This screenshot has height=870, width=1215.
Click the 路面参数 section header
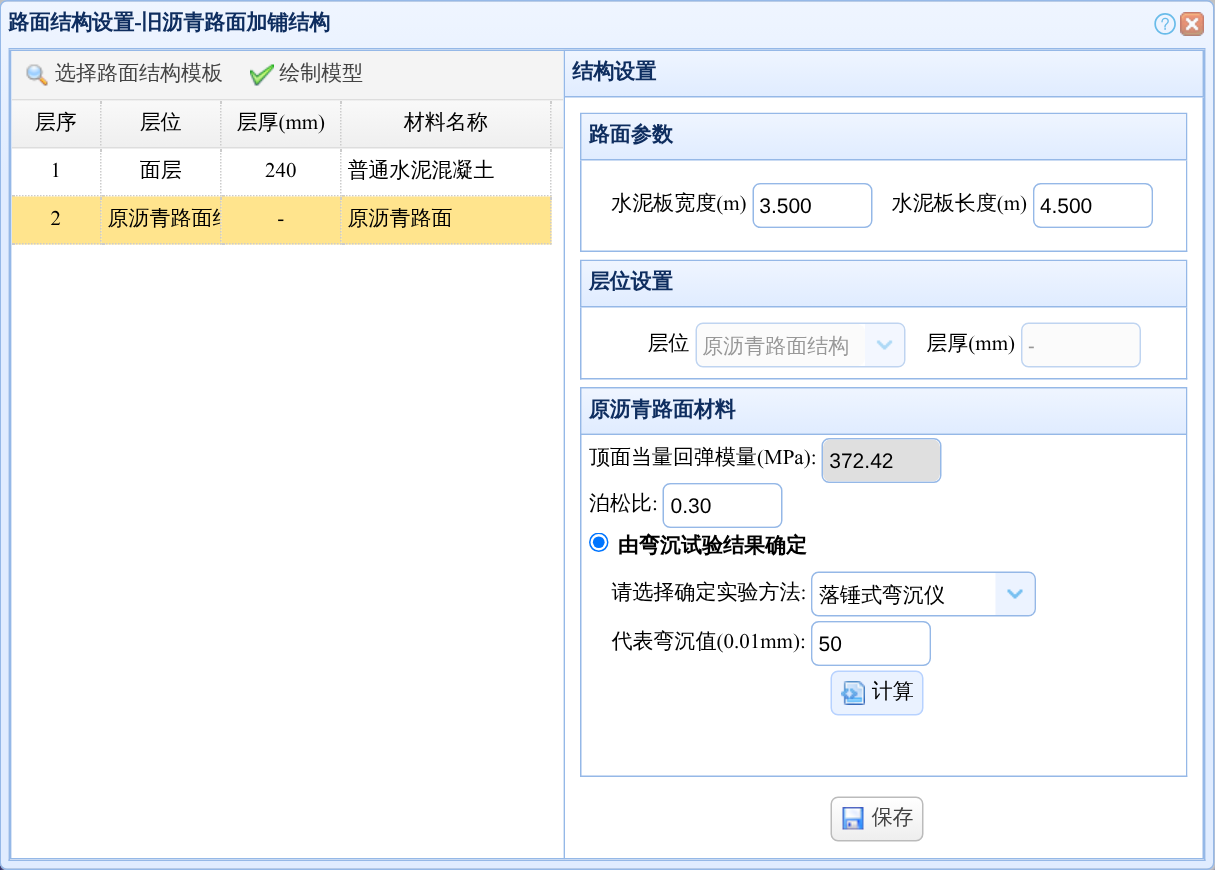click(883, 136)
